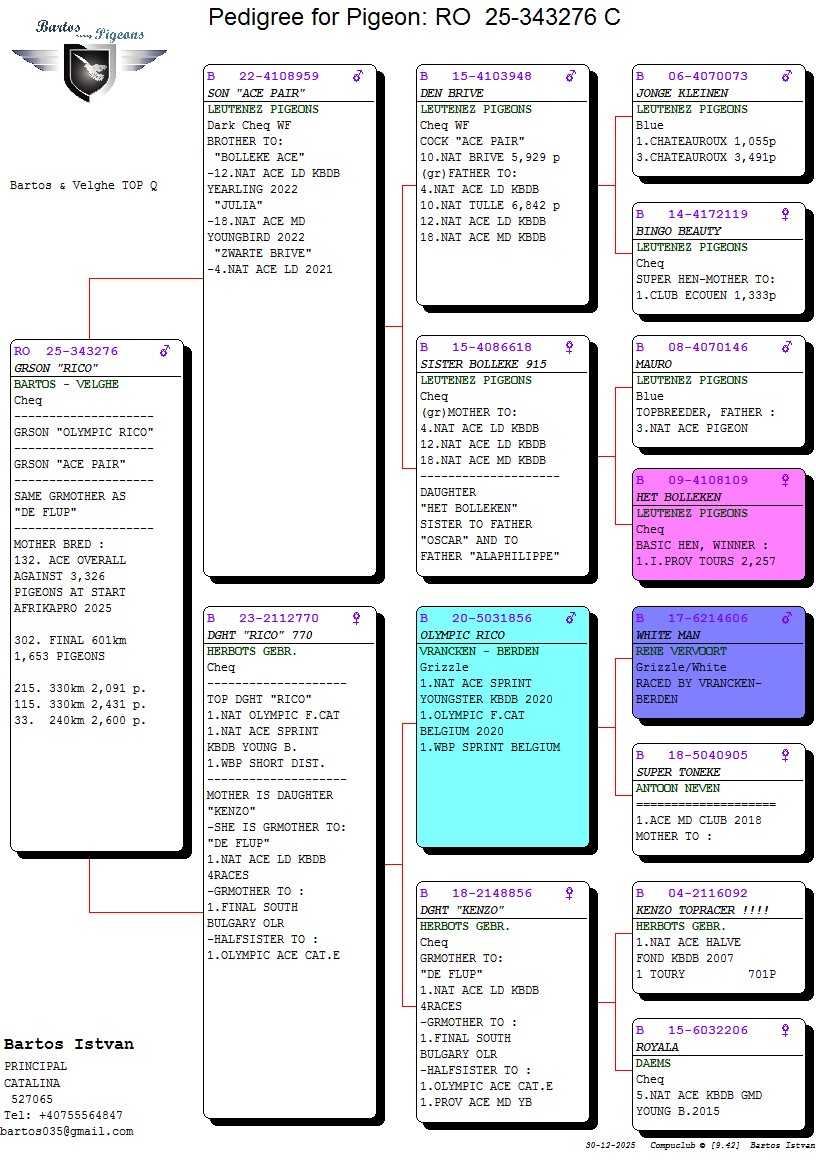Viewport: 816px width, 1172px height.
Task: Click male symbol on JONGE KLEINEN box
Action: (787, 76)
